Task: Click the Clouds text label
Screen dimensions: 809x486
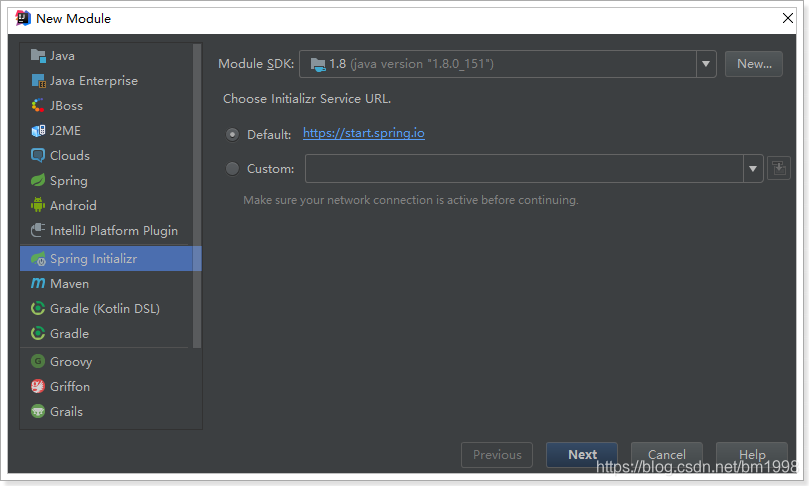Action: pyautogui.click(x=70, y=155)
